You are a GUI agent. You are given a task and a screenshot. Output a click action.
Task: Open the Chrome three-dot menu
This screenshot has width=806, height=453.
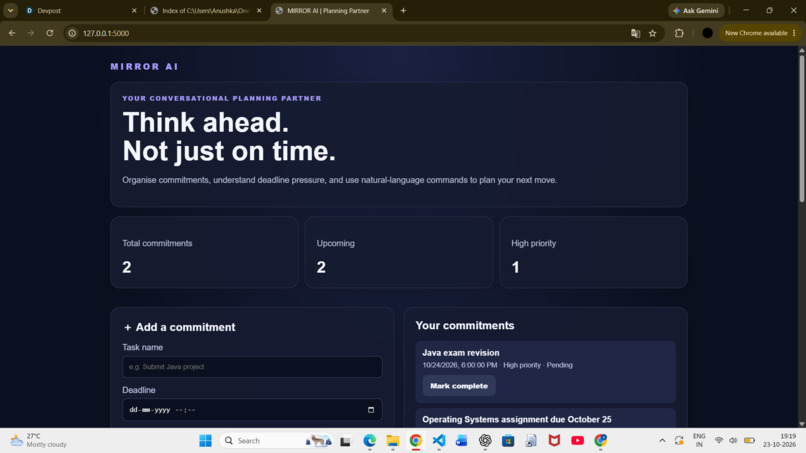pyautogui.click(x=794, y=33)
